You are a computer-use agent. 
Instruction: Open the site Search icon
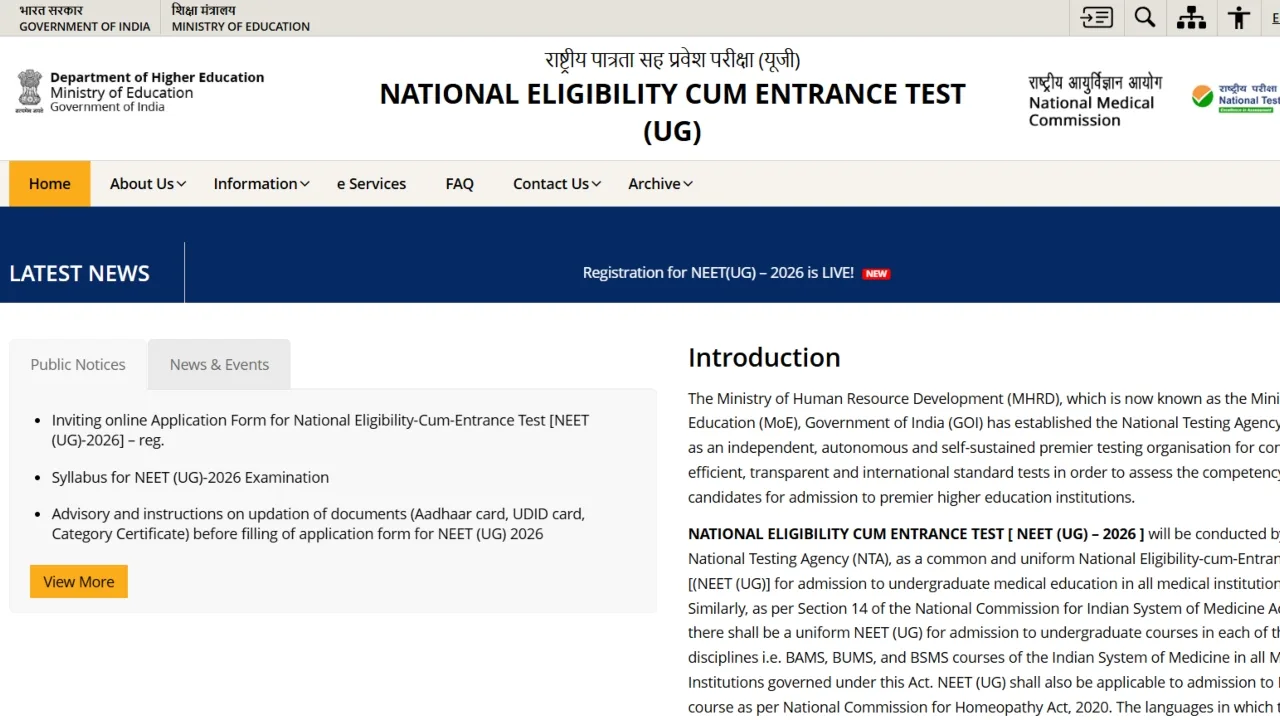click(x=1144, y=17)
